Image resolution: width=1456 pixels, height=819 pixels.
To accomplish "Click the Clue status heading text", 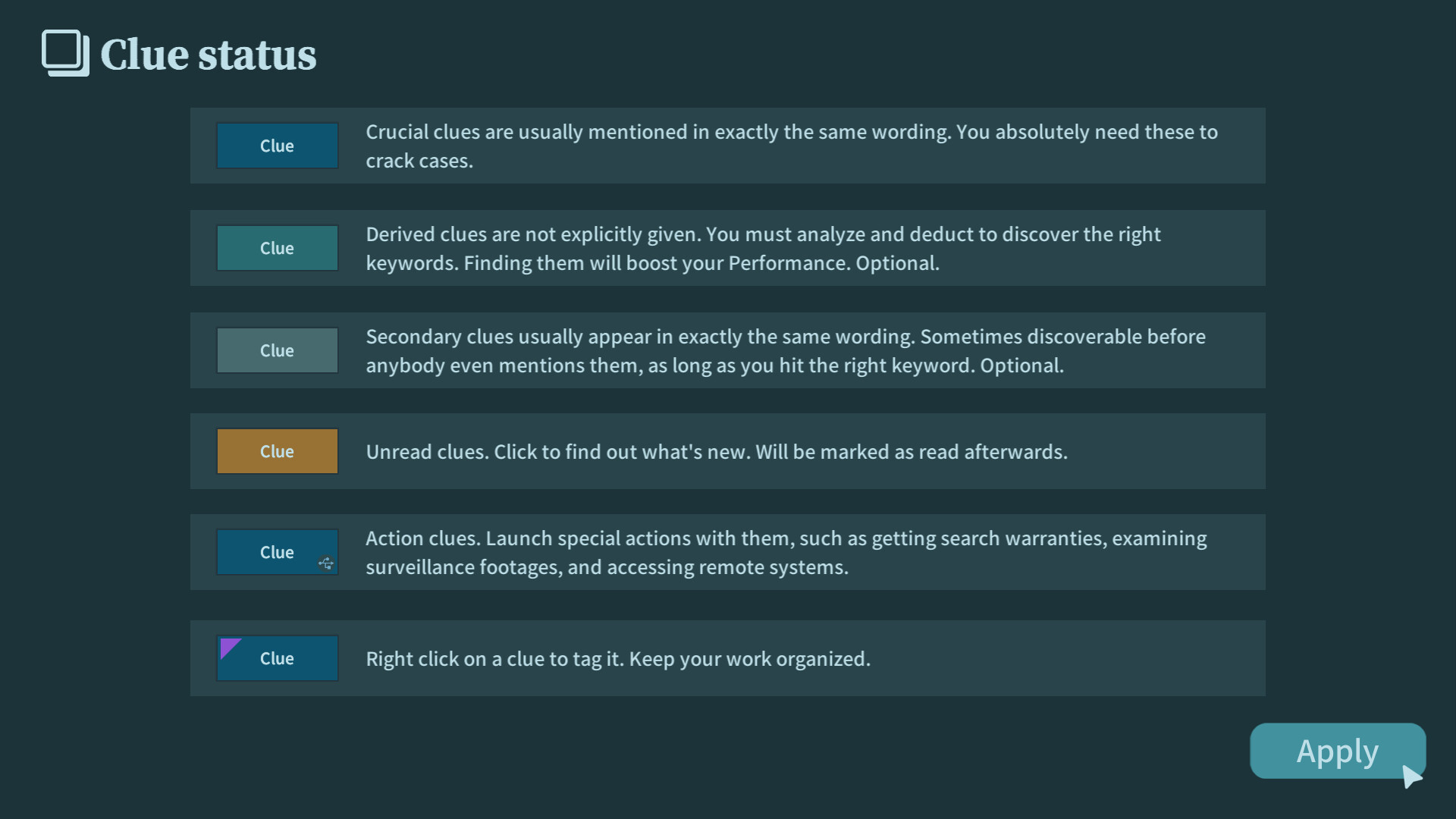I will click(x=209, y=55).
